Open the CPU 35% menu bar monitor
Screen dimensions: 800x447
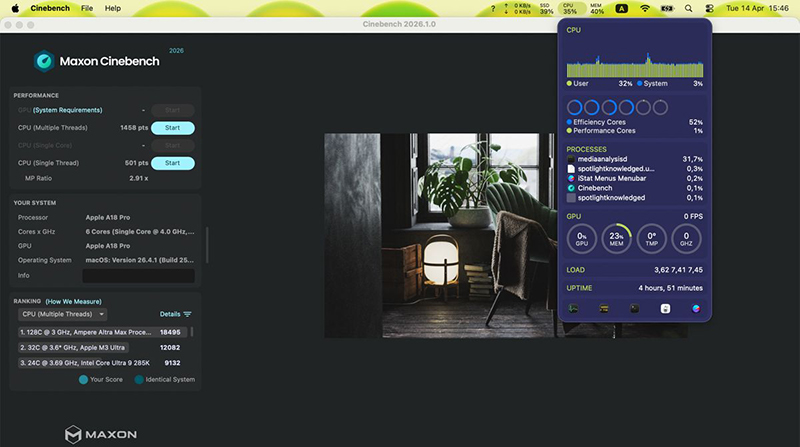coord(569,8)
